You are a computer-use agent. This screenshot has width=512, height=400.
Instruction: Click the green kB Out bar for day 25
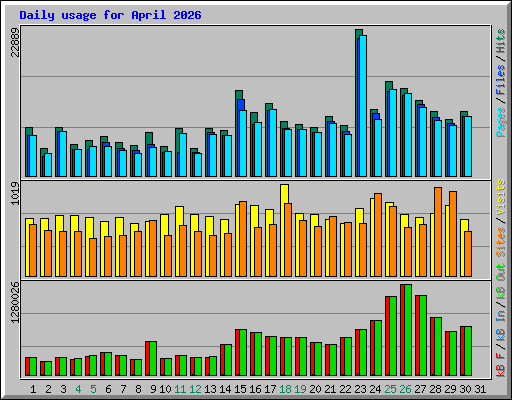click(393, 336)
